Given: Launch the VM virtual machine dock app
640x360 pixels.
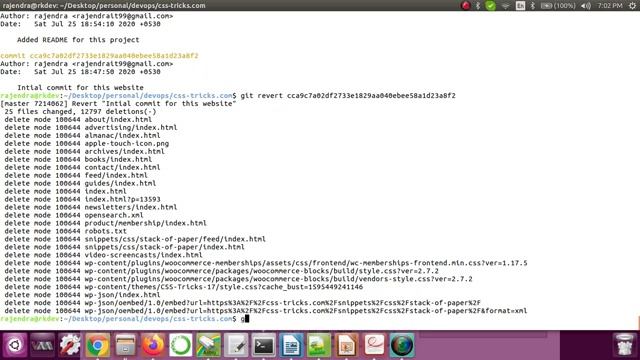Looking at the screenshot, I should point(42,345).
